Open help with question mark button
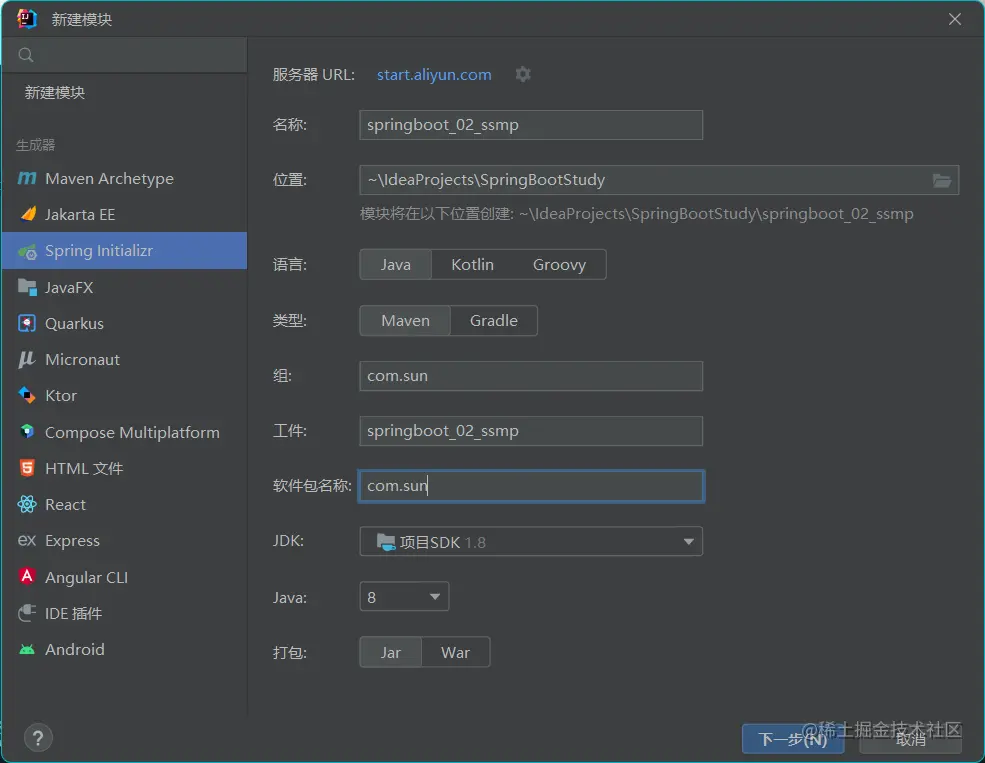 38,738
